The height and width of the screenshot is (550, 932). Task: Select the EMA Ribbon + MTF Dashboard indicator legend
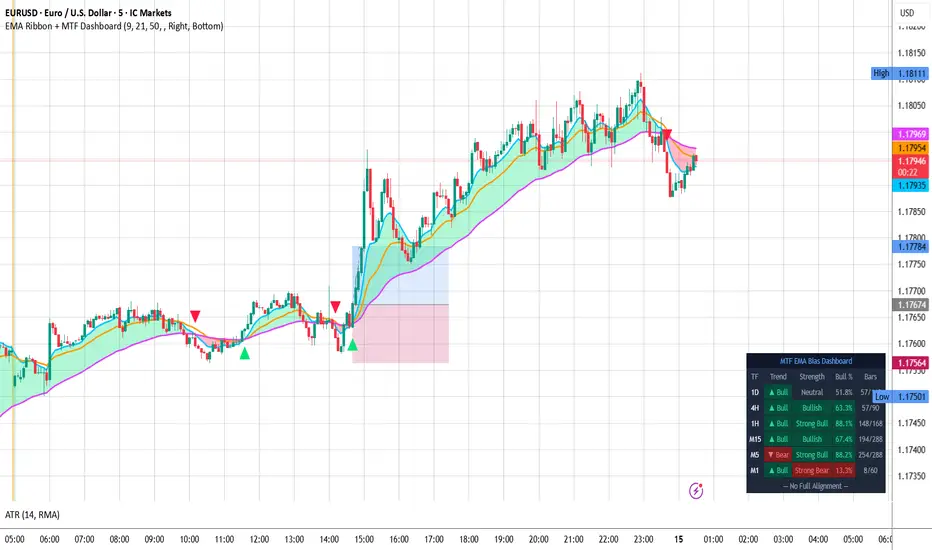tap(114, 26)
